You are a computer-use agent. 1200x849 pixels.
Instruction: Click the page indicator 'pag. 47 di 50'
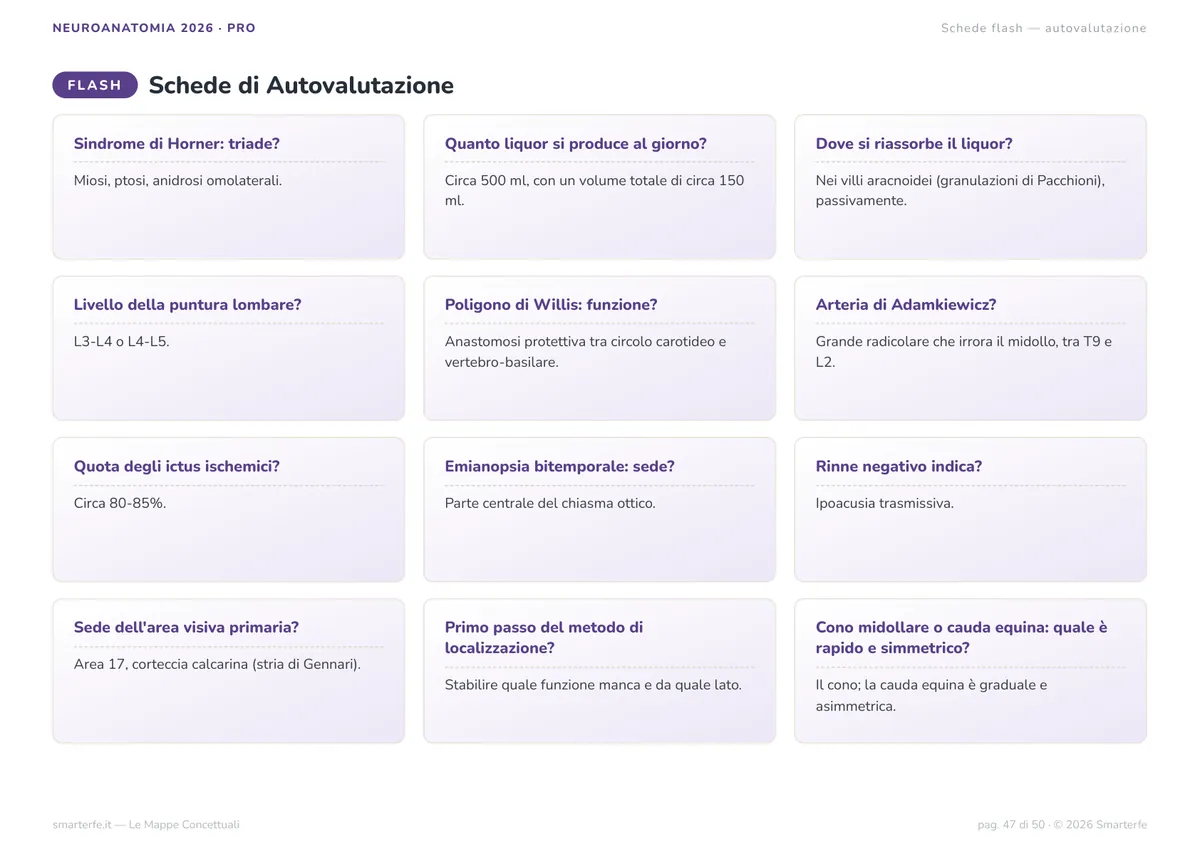(x=1011, y=825)
